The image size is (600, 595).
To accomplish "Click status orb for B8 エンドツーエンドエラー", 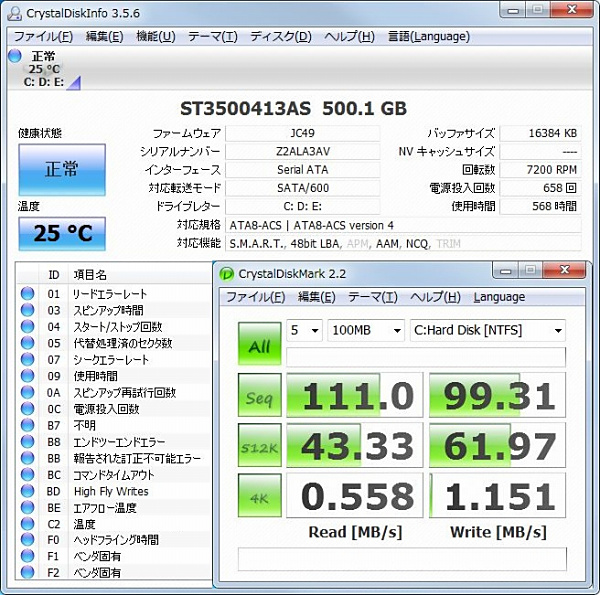I will click(27, 442).
